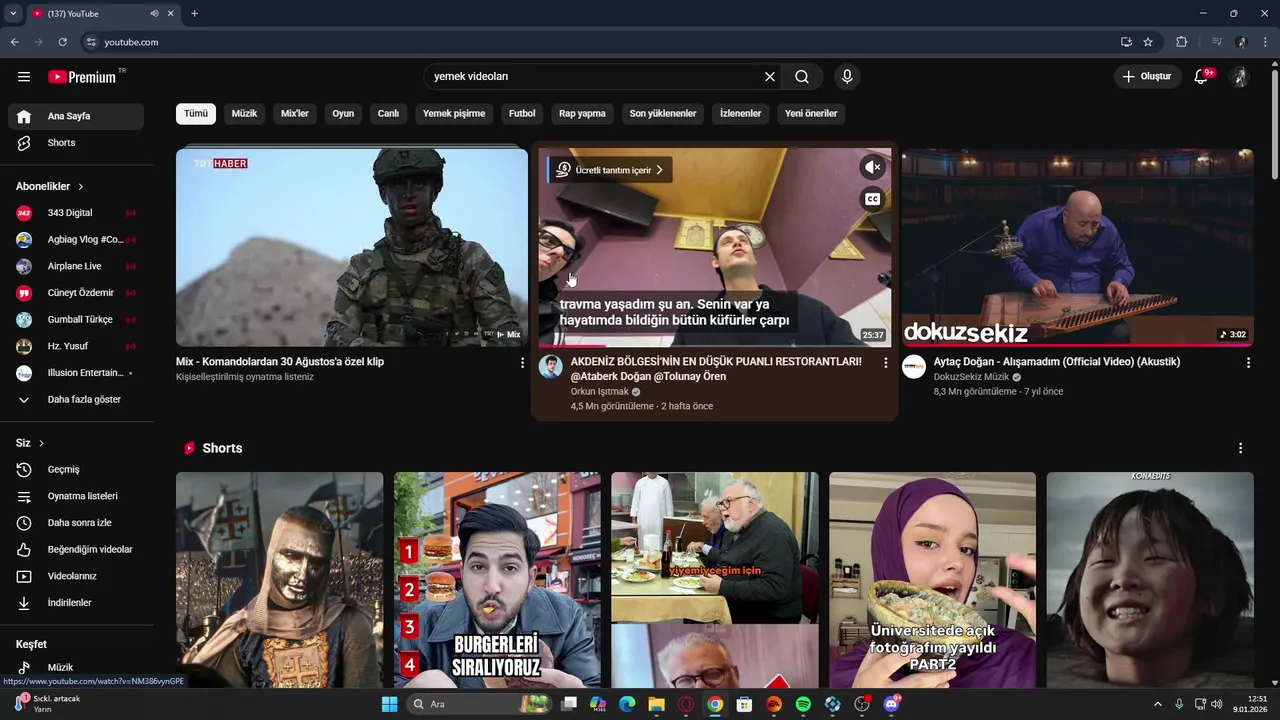Click the search magnifier button

coord(802,76)
